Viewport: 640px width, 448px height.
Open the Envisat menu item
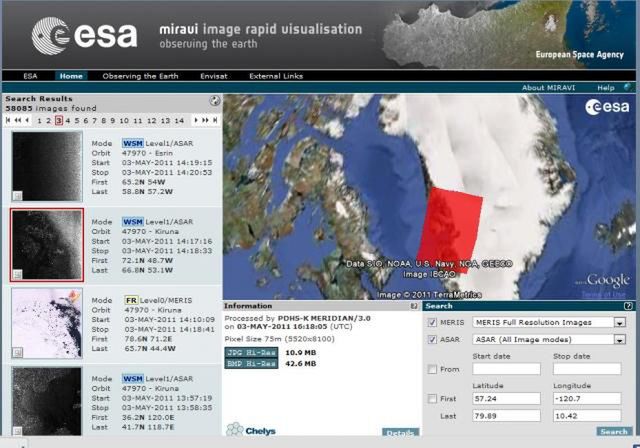tap(214, 76)
